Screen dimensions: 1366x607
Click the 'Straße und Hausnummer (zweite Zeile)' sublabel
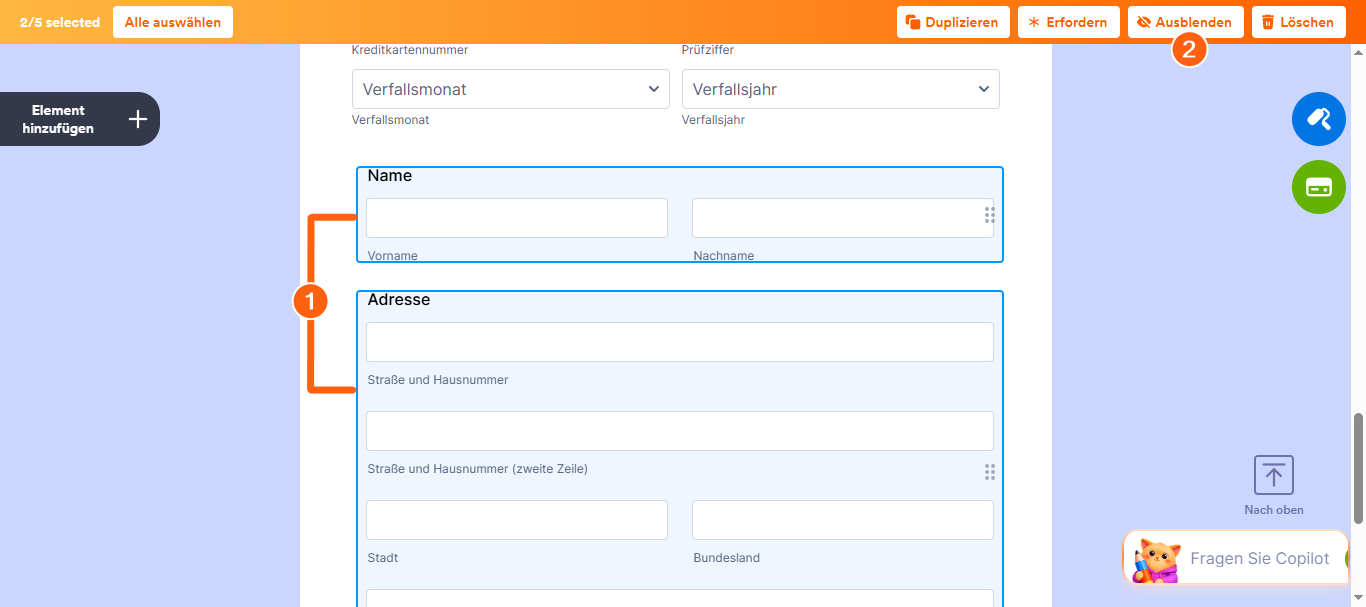(x=478, y=469)
